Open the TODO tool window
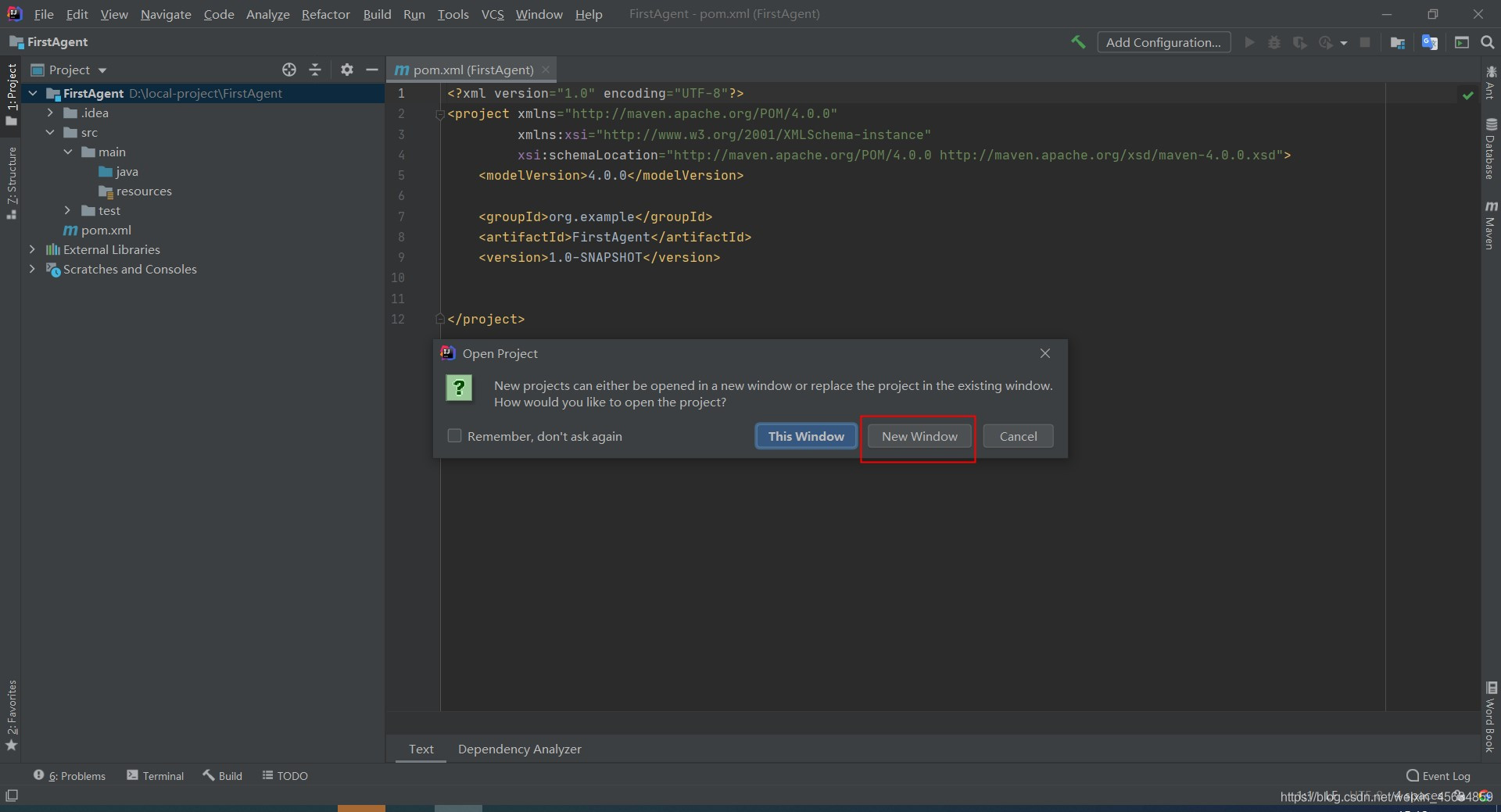Image resolution: width=1501 pixels, height=812 pixels. 285,775
